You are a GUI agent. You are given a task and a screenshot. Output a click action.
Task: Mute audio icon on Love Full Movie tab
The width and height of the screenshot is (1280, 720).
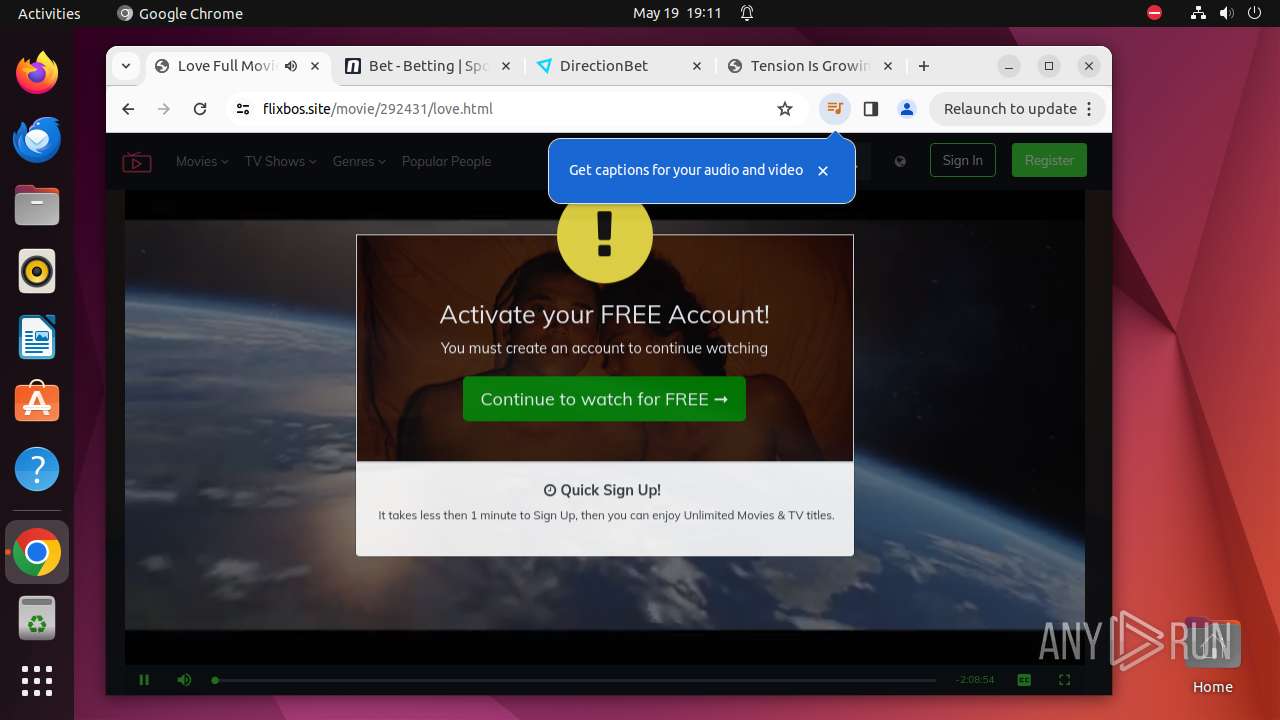pos(291,66)
